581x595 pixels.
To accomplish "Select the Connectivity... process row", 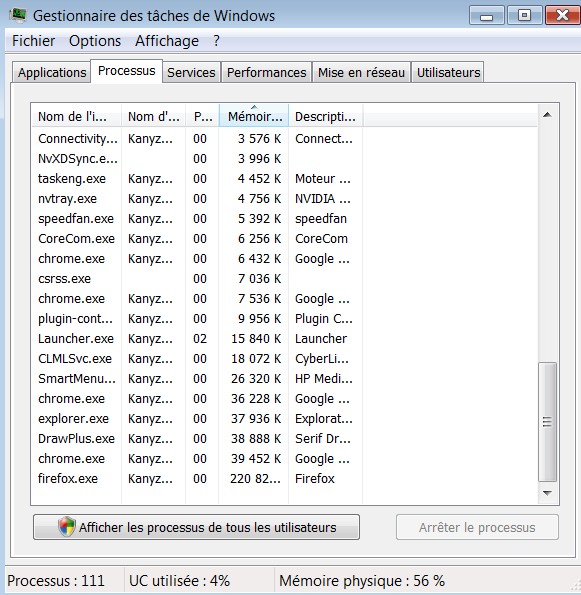I will [197, 139].
